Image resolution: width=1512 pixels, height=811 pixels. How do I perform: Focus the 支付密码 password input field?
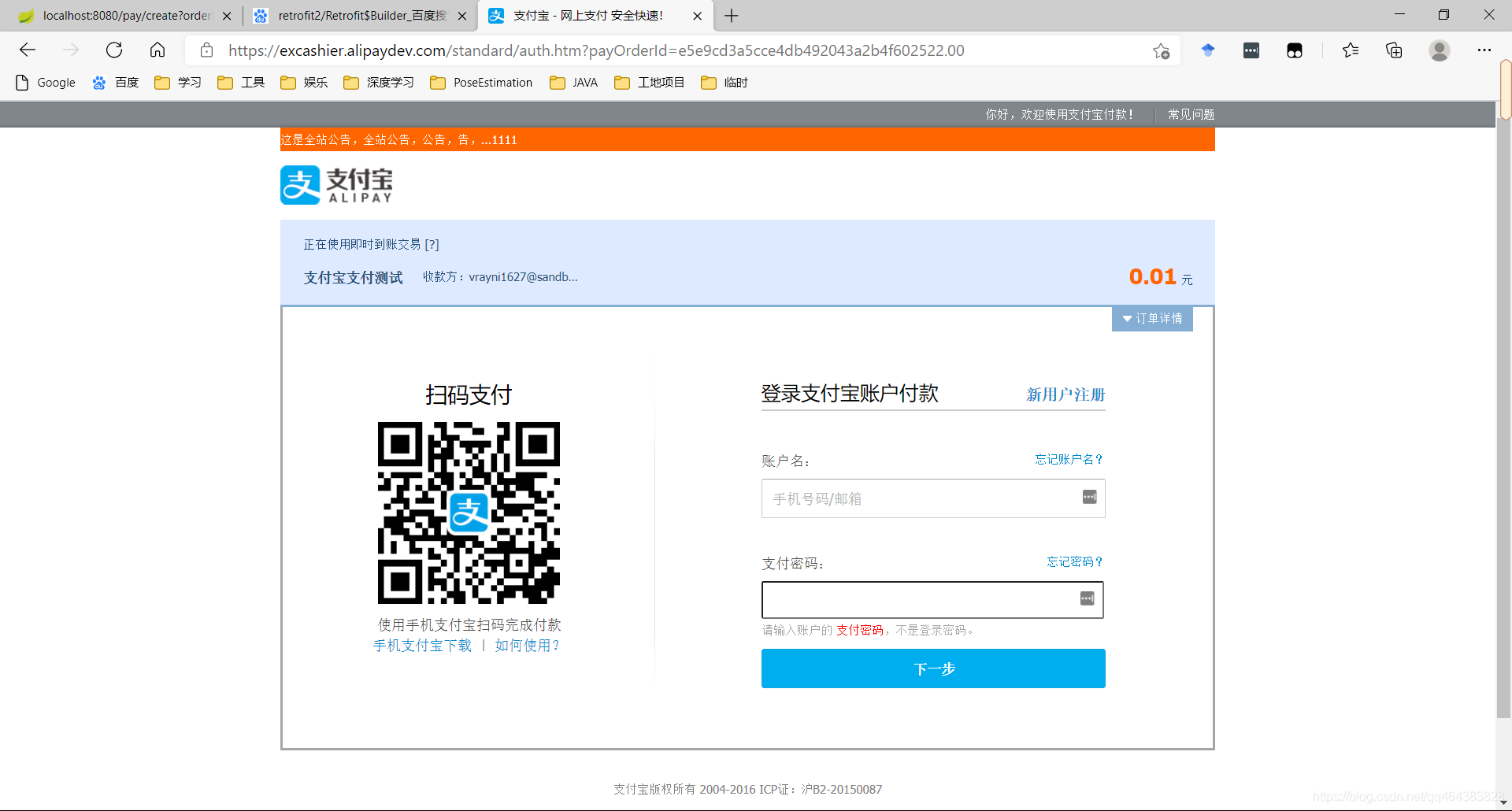pyautogui.click(x=932, y=600)
